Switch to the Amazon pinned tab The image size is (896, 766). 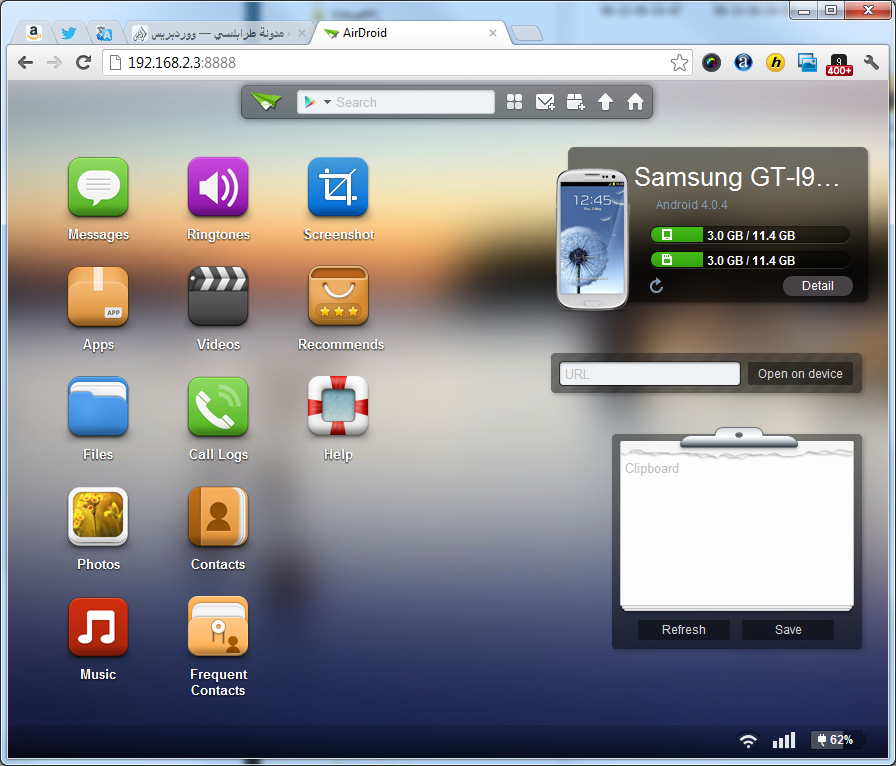(x=34, y=33)
